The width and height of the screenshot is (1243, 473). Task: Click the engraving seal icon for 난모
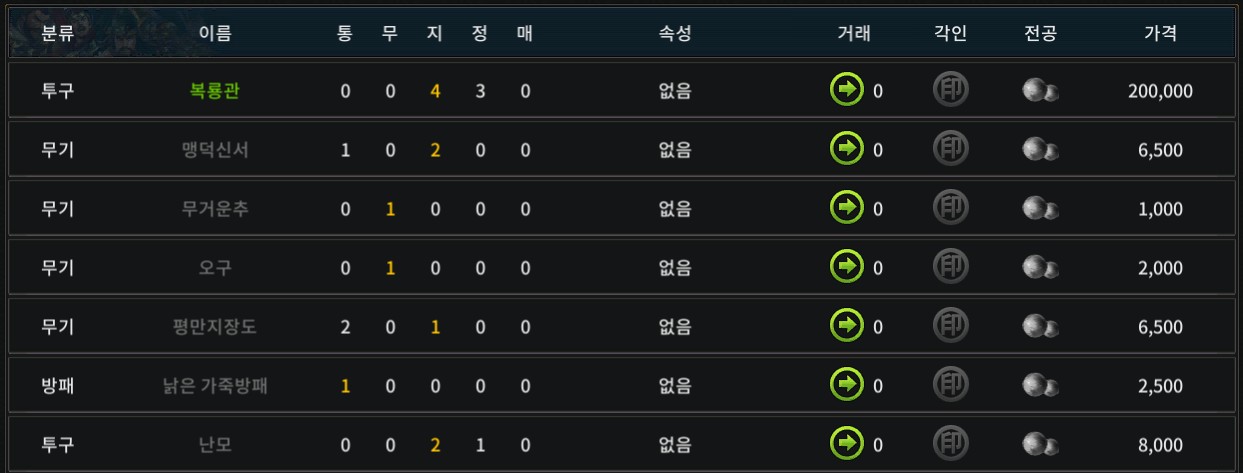[950, 445]
